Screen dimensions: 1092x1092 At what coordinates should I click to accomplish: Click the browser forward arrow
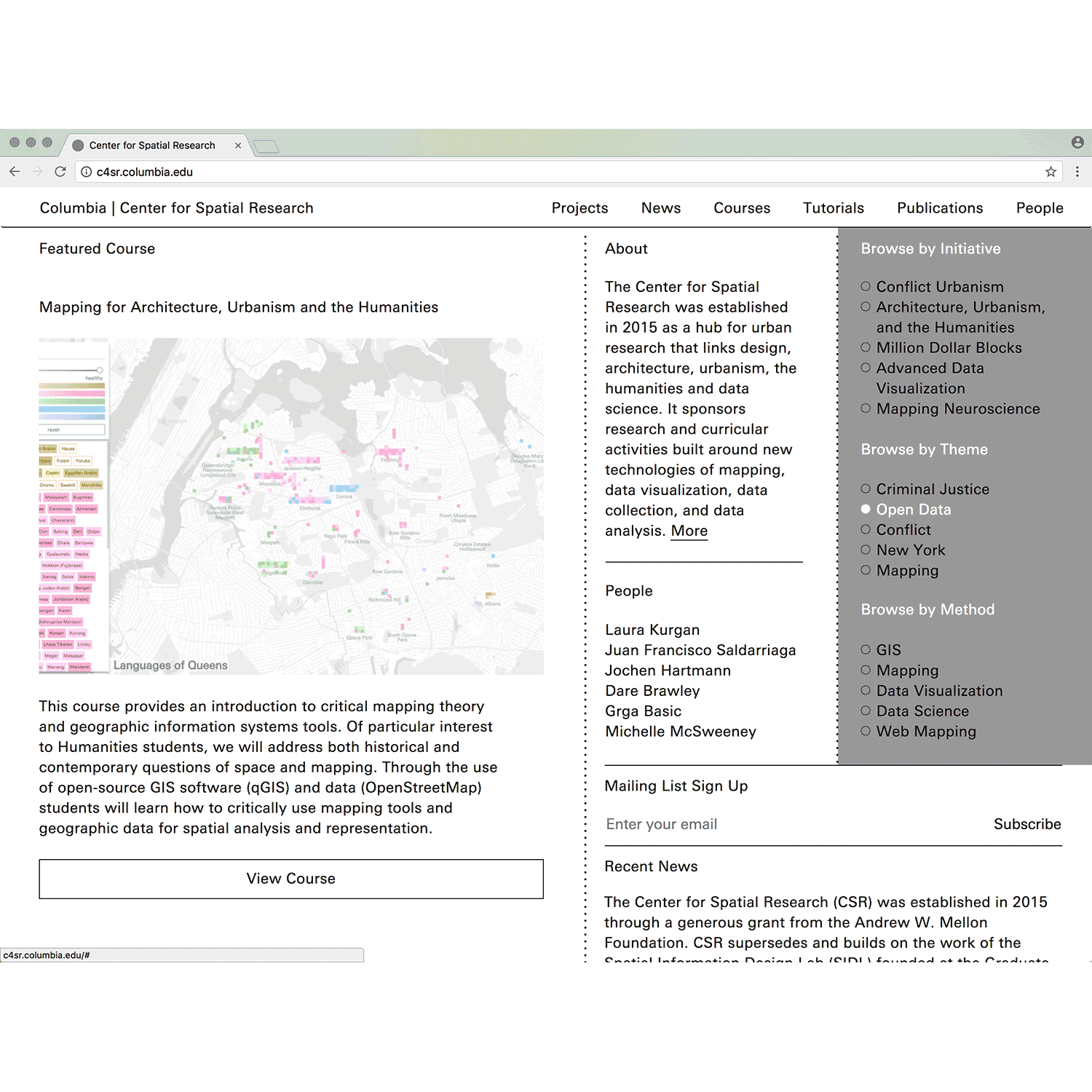click(x=37, y=172)
